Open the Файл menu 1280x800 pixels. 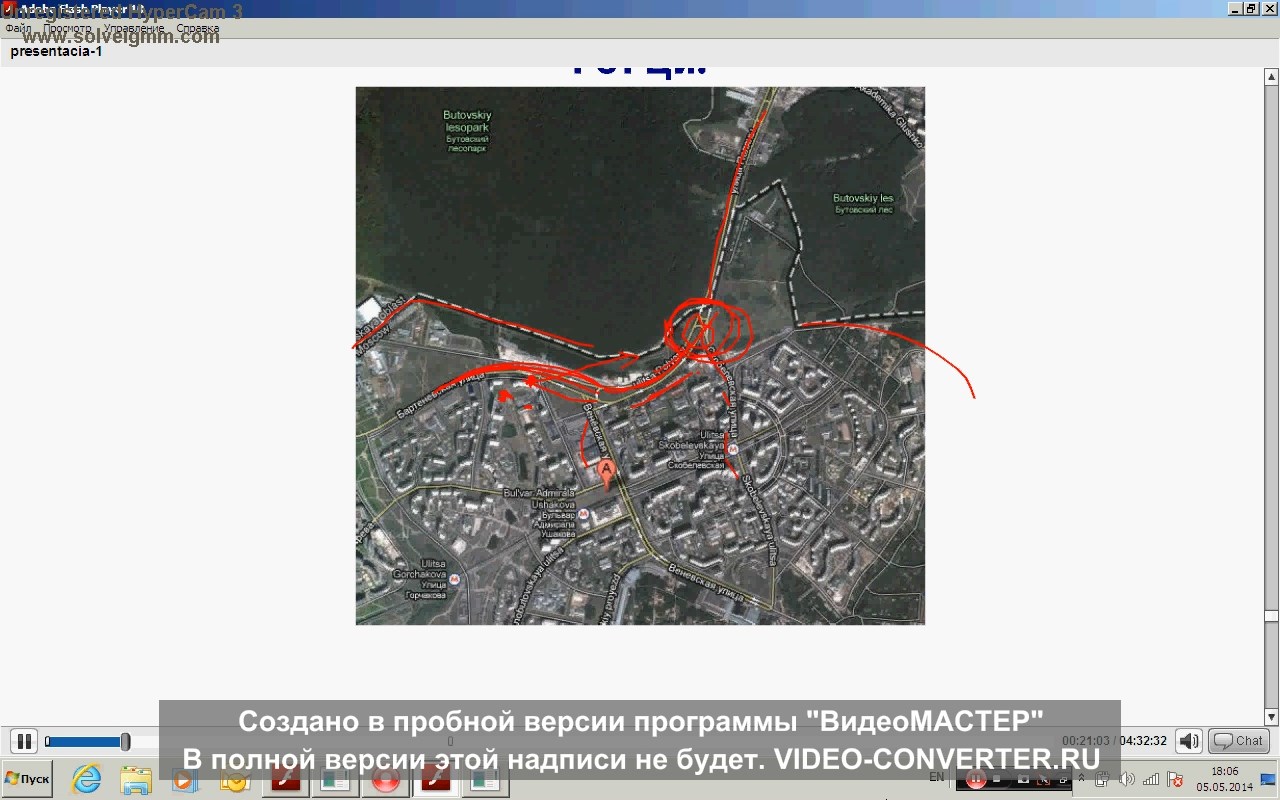[18, 29]
